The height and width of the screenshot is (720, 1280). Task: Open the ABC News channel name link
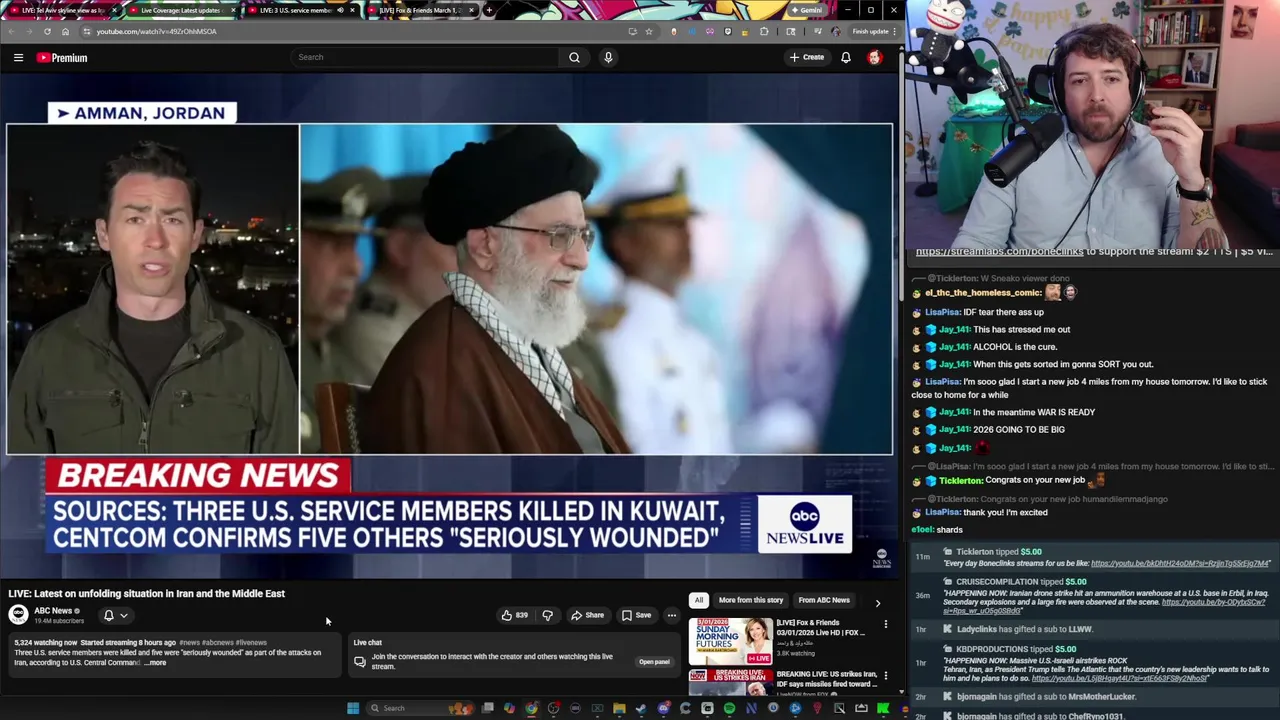[53, 610]
